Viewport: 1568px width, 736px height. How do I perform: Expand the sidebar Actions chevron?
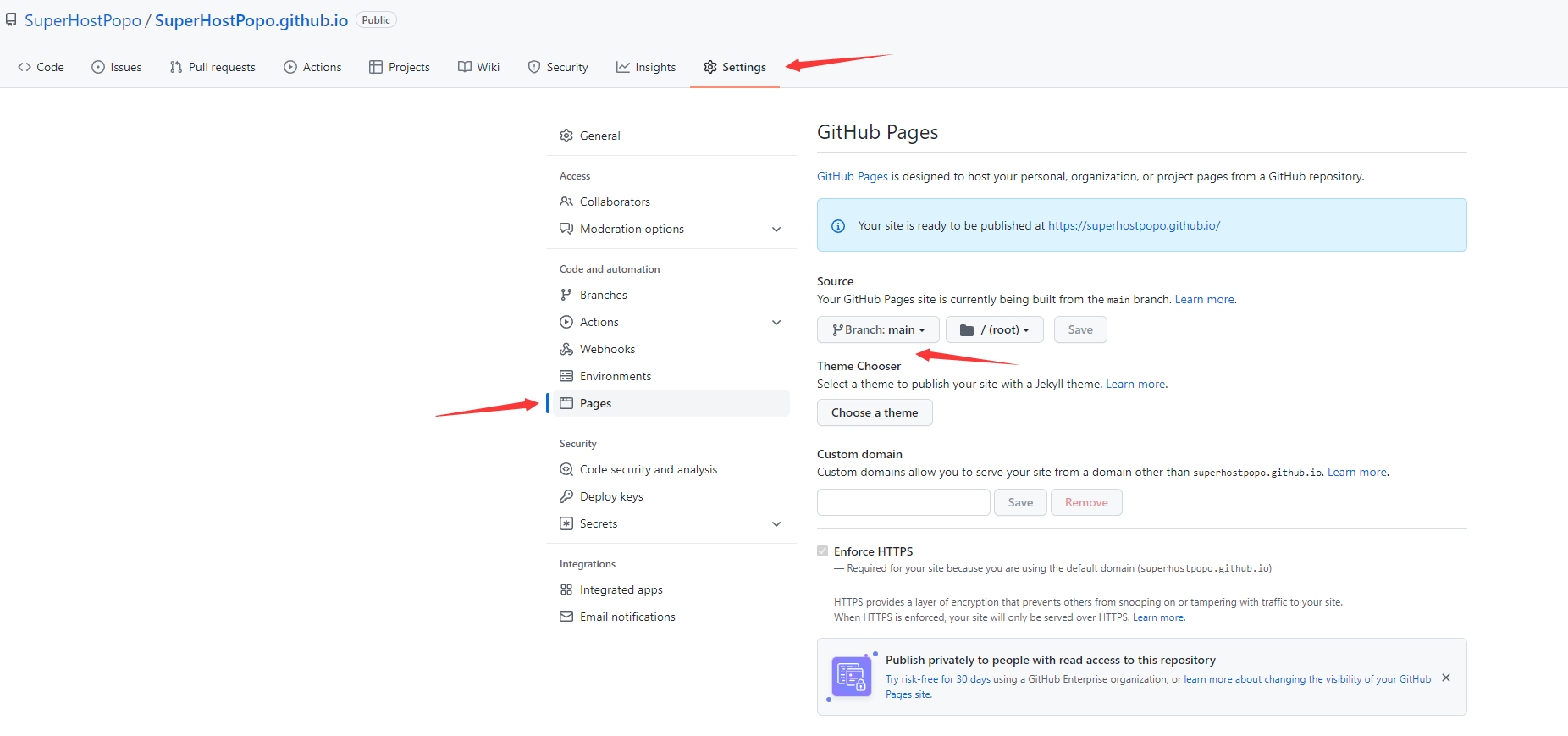tap(776, 323)
